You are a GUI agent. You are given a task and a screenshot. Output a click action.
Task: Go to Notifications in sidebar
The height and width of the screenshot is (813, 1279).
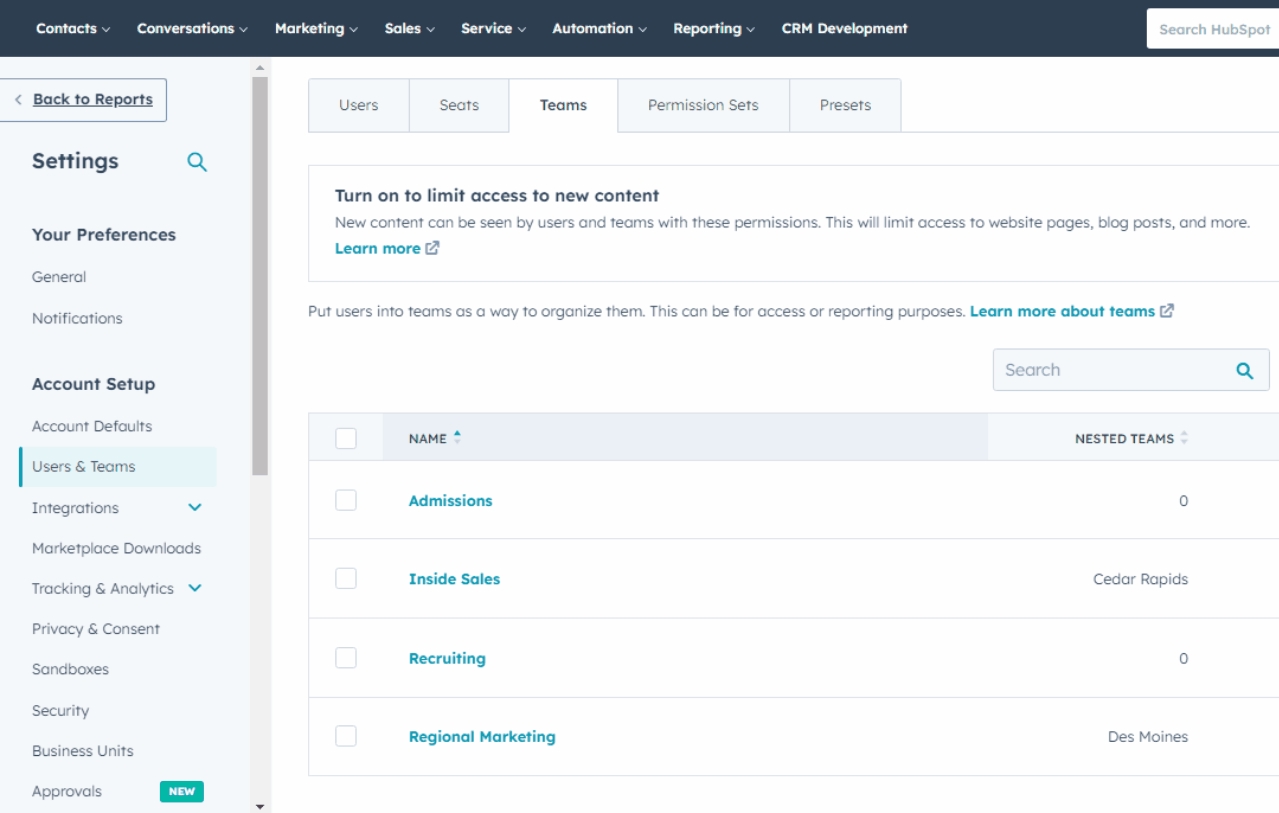coord(77,318)
